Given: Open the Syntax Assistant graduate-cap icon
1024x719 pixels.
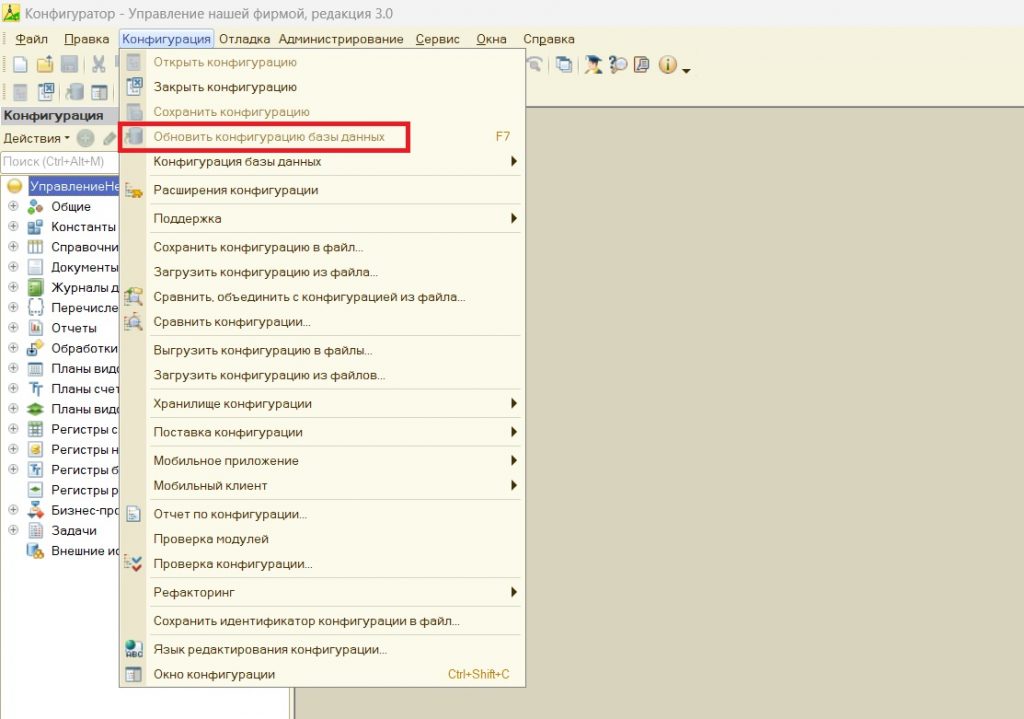Looking at the screenshot, I should click(595, 65).
